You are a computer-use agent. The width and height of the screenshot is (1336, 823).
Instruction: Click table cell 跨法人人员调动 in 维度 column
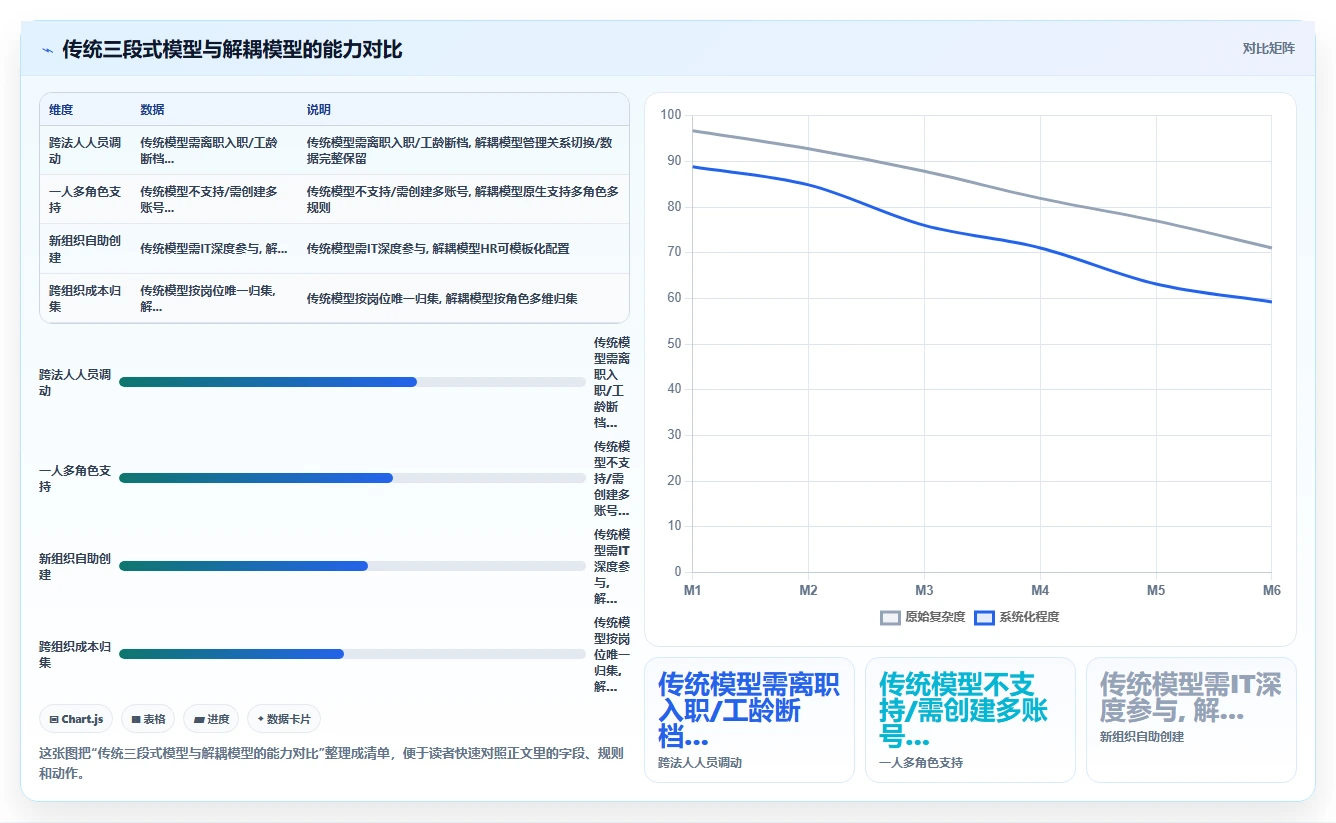pyautogui.click(x=85, y=151)
